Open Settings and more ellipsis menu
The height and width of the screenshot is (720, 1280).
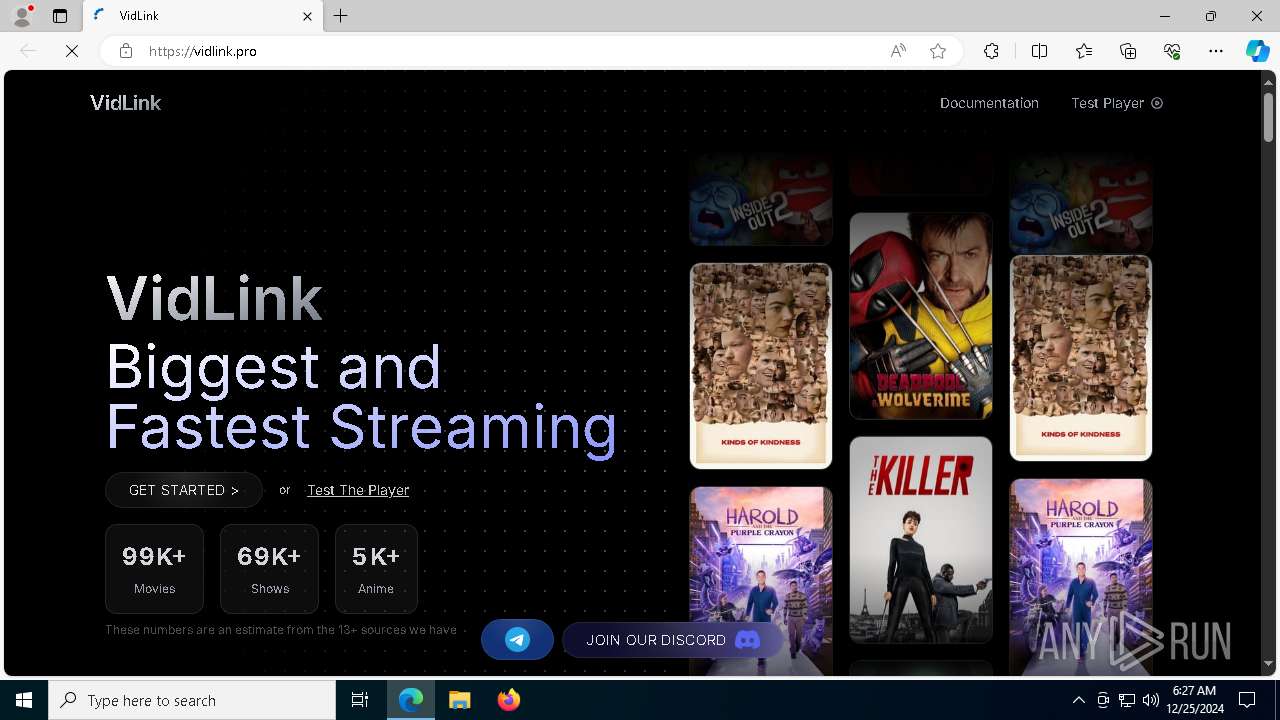point(1216,51)
